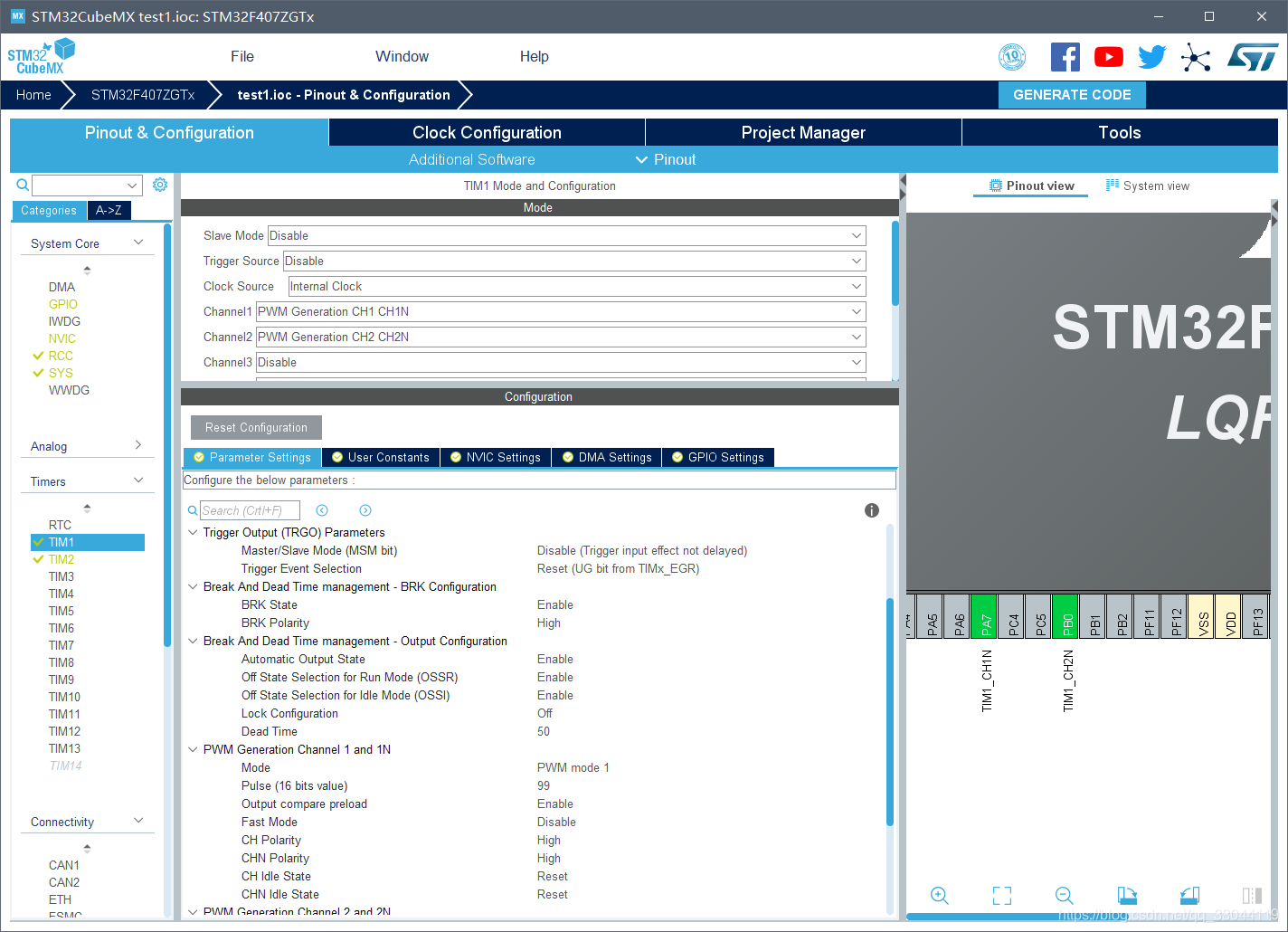This screenshot has height=932, width=1288.
Task: Open the ST Twitter icon
Action: pos(1152,57)
